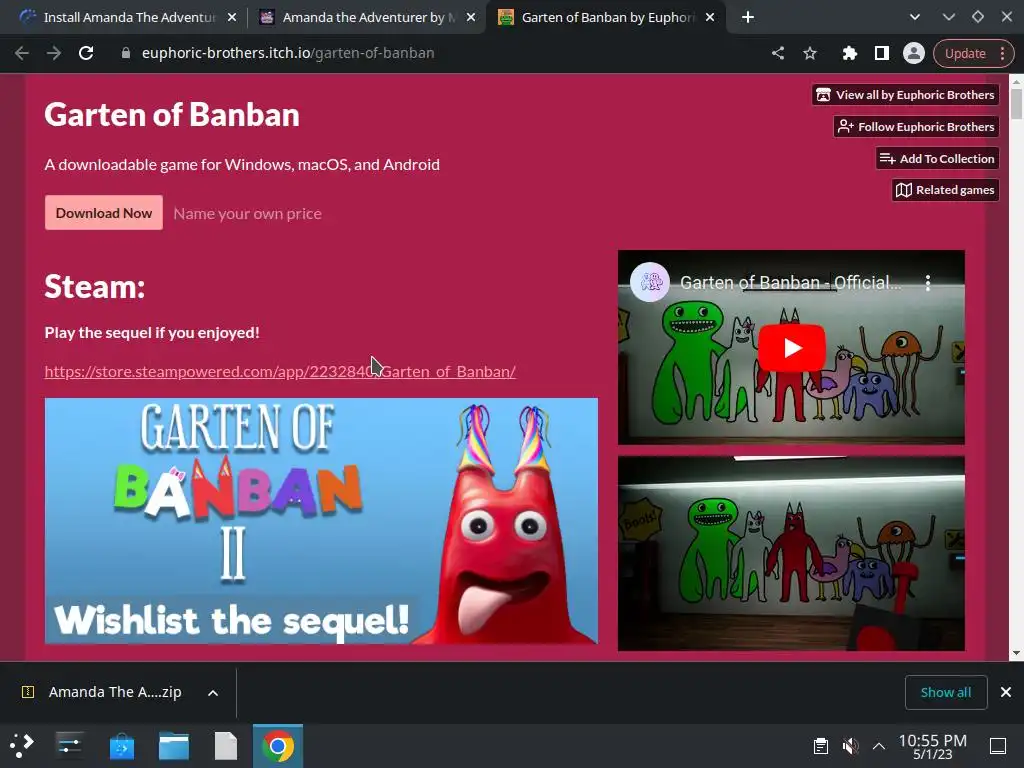Toggle the browser side panel icon

pyautogui.click(x=882, y=53)
